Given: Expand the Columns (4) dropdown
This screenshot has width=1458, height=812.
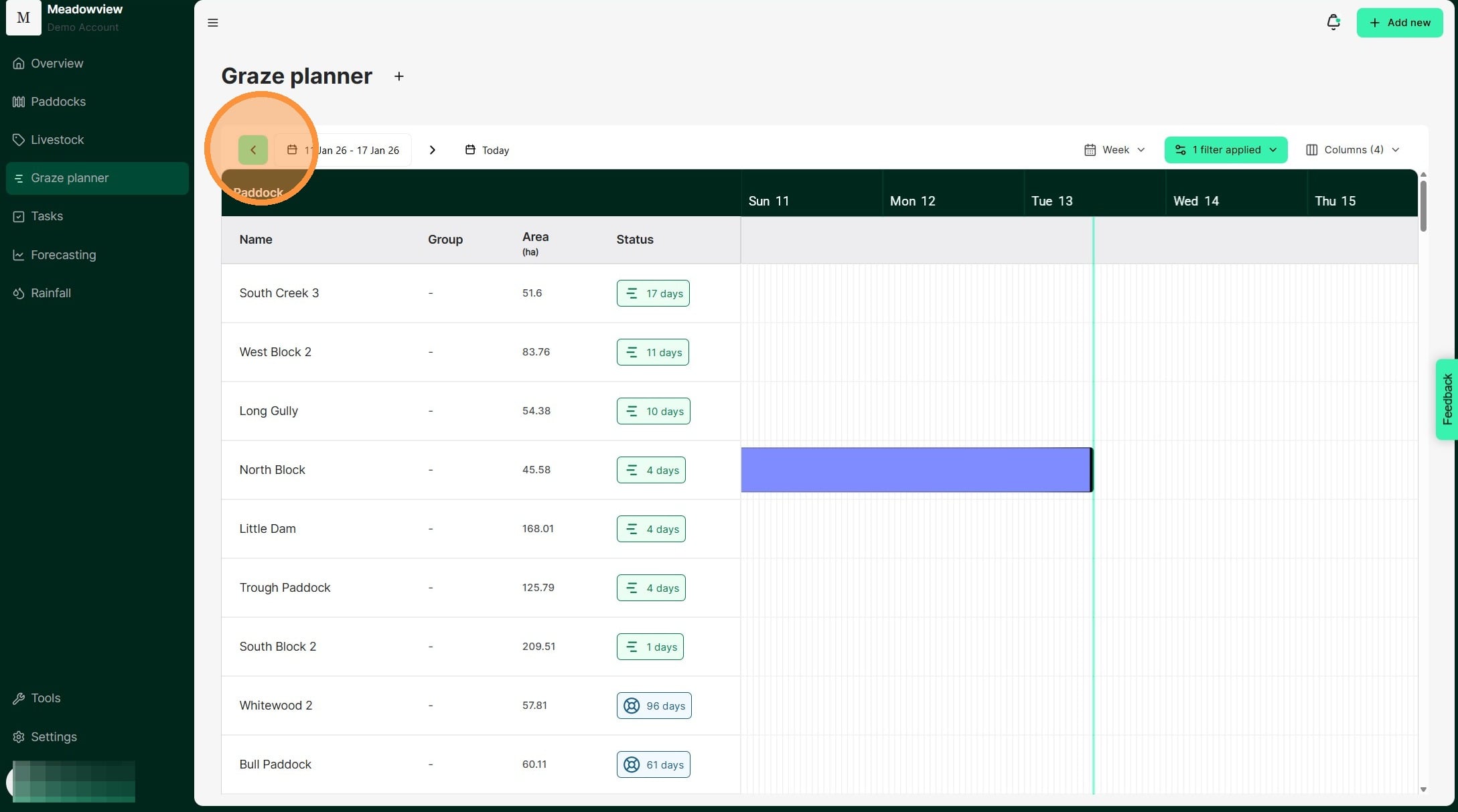Looking at the screenshot, I should [1352, 150].
